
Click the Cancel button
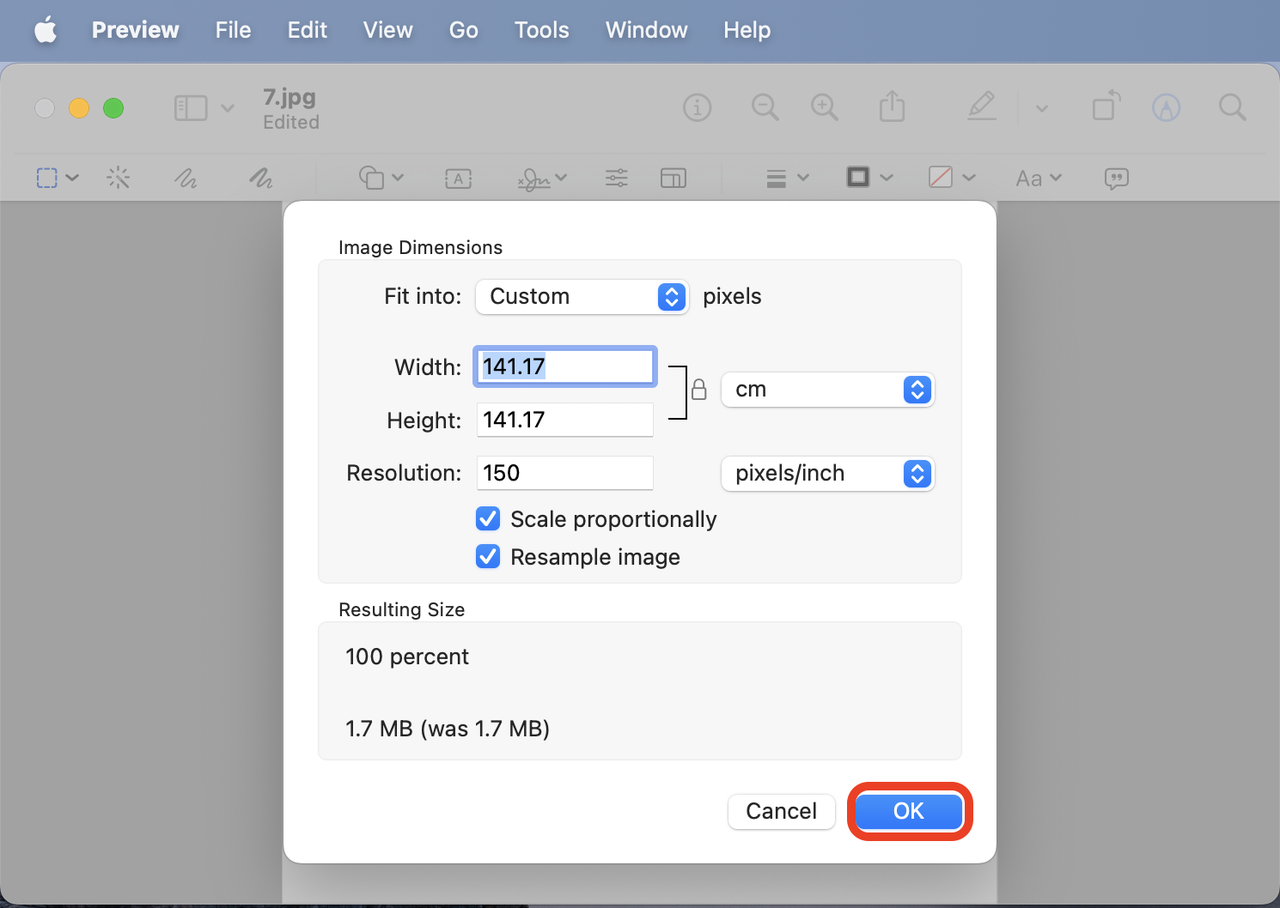[781, 811]
